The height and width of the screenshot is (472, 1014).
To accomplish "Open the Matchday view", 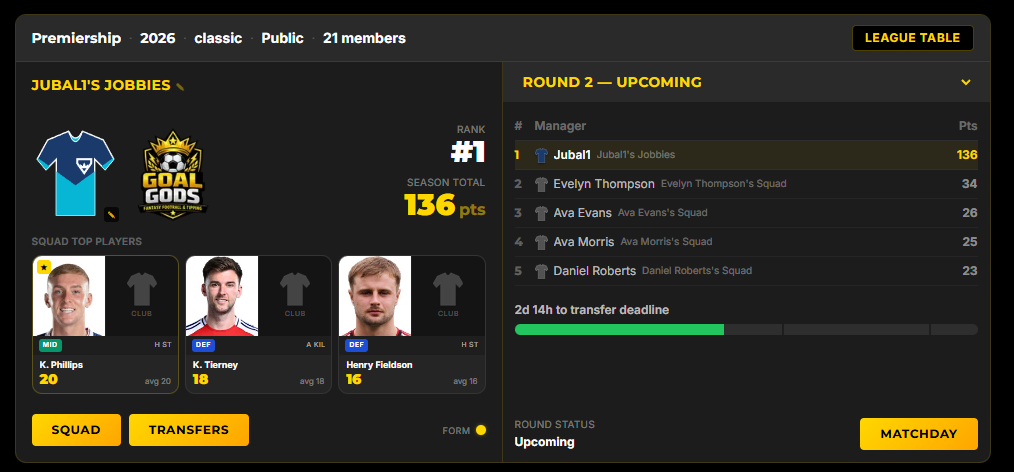I will pyautogui.click(x=918, y=434).
